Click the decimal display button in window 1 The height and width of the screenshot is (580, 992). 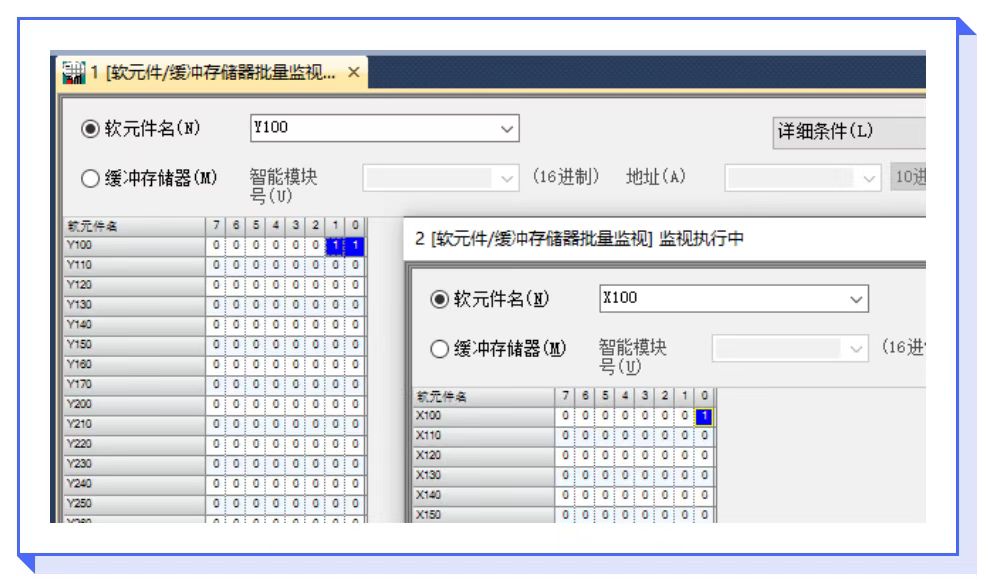pyautogui.click(x=908, y=177)
